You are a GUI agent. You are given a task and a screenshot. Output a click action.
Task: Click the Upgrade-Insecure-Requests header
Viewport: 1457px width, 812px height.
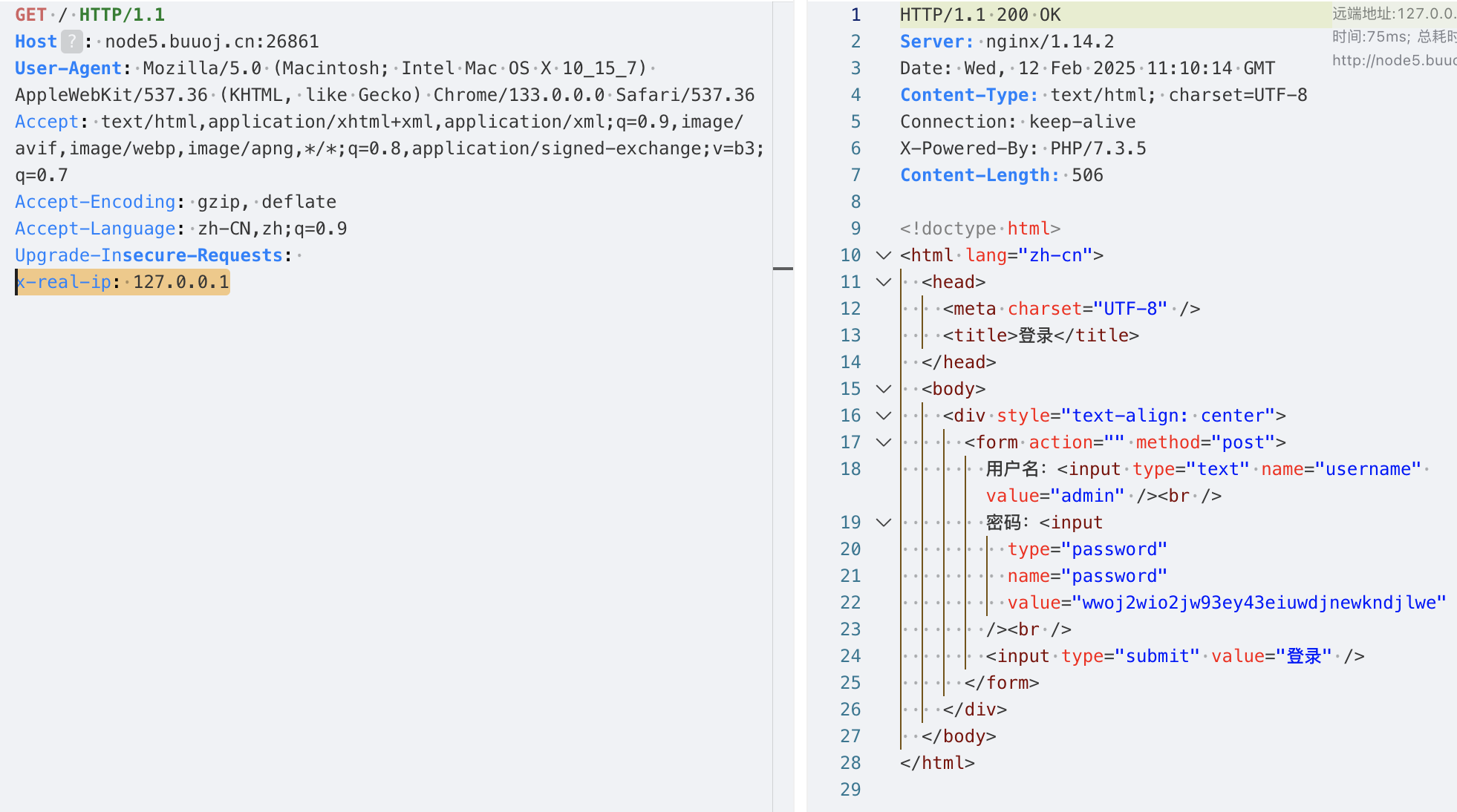pos(149,255)
